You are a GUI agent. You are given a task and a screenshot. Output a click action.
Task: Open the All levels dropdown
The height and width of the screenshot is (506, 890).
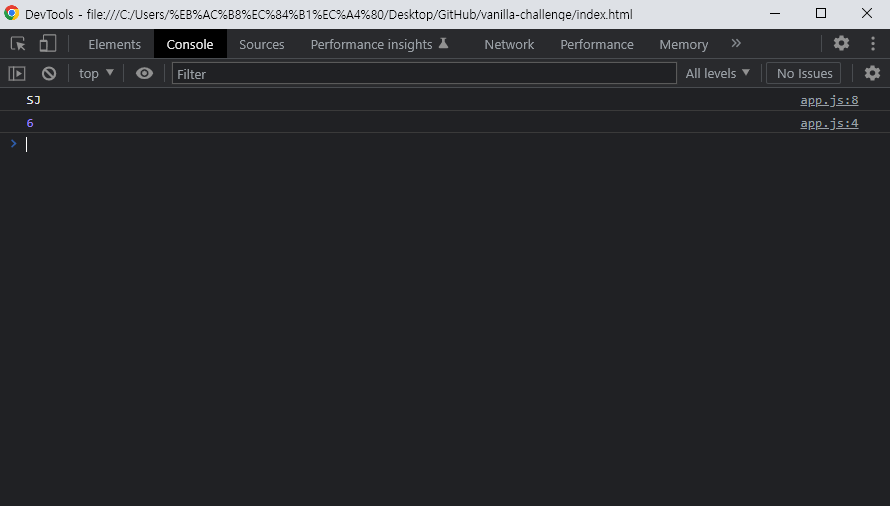[x=717, y=73]
